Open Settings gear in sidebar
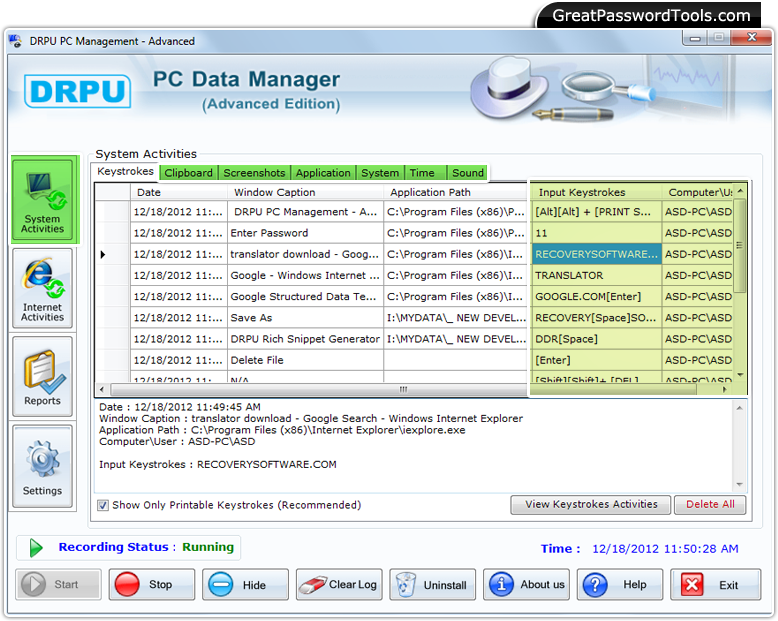The height and width of the screenshot is (621, 778). pyautogui.click(x=42, y=465)
